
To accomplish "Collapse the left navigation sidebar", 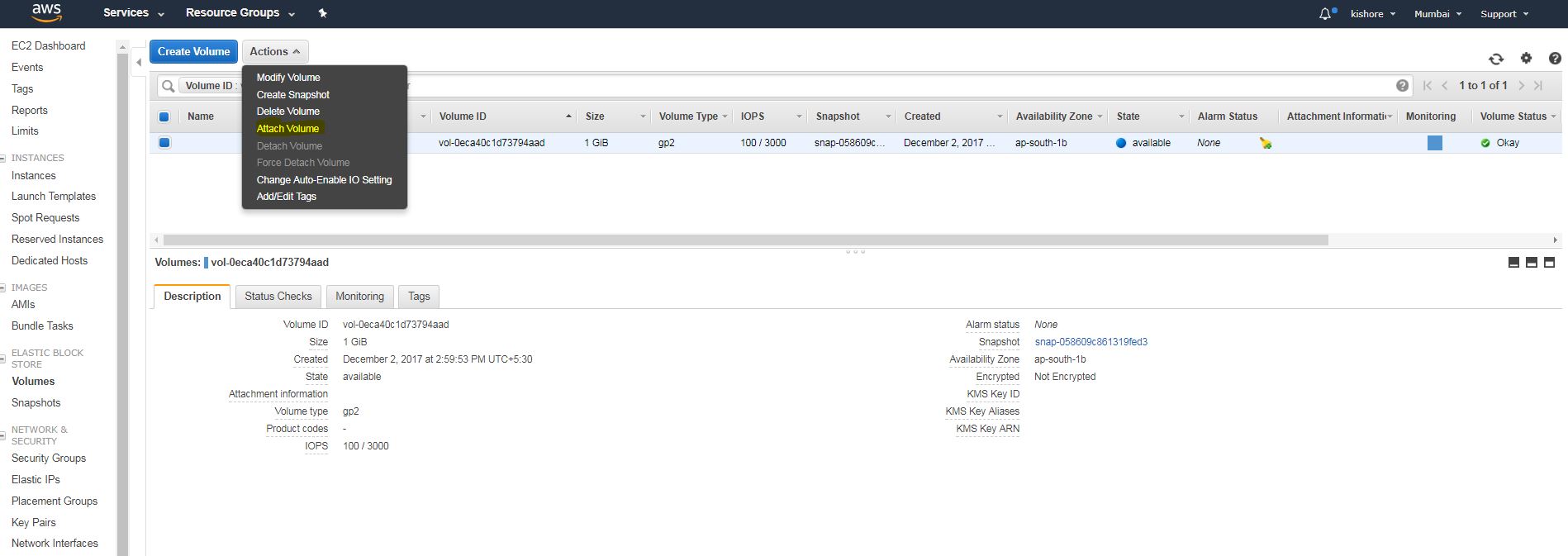I will 139,62.
